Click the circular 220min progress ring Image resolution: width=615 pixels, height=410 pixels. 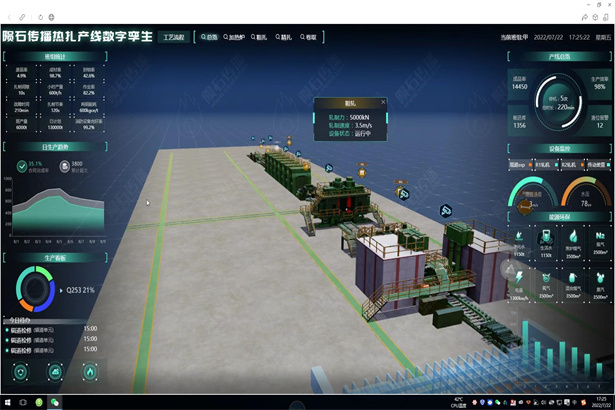click(559, 102)
